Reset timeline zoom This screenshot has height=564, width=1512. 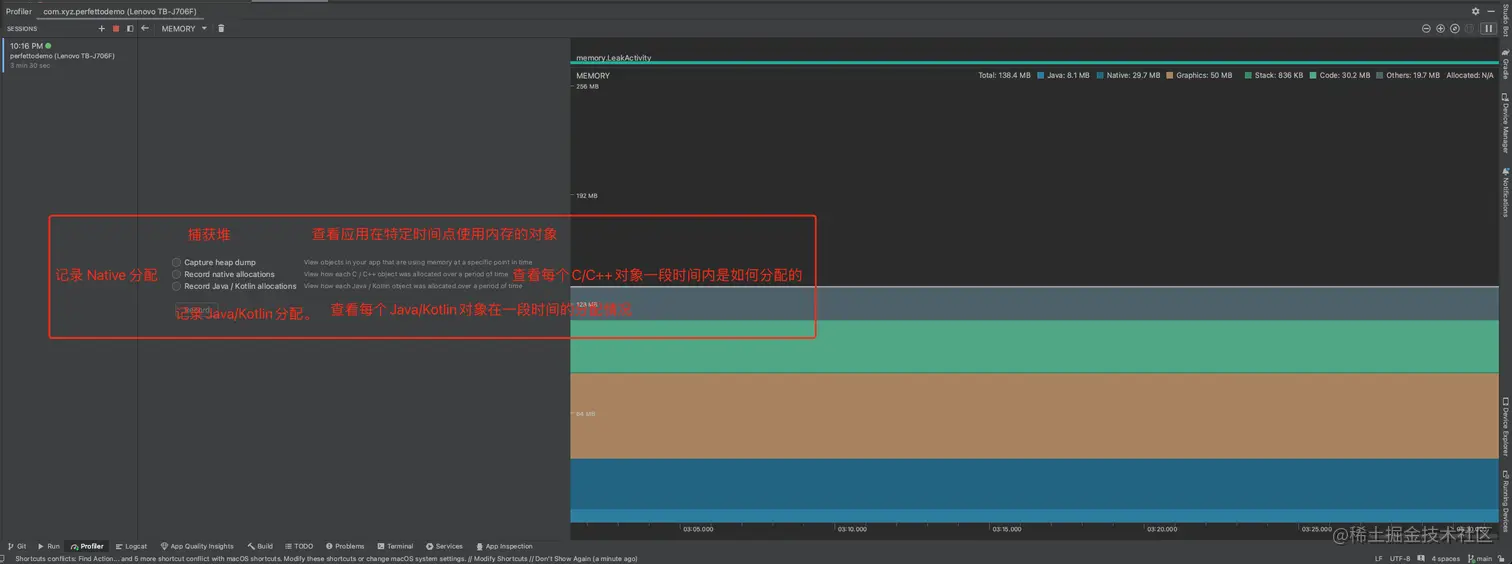1455,29
